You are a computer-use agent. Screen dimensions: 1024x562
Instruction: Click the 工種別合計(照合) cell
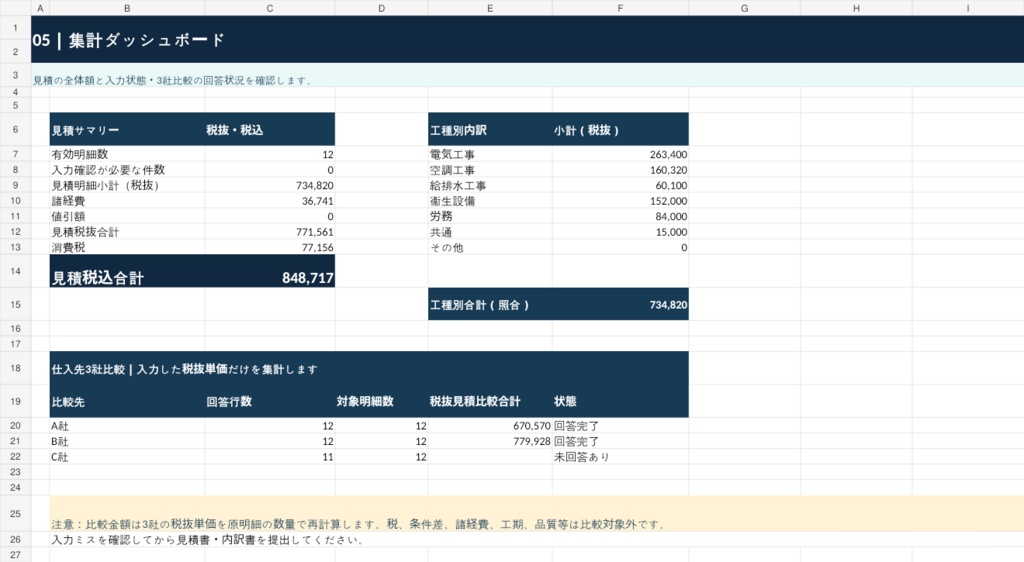490,304
